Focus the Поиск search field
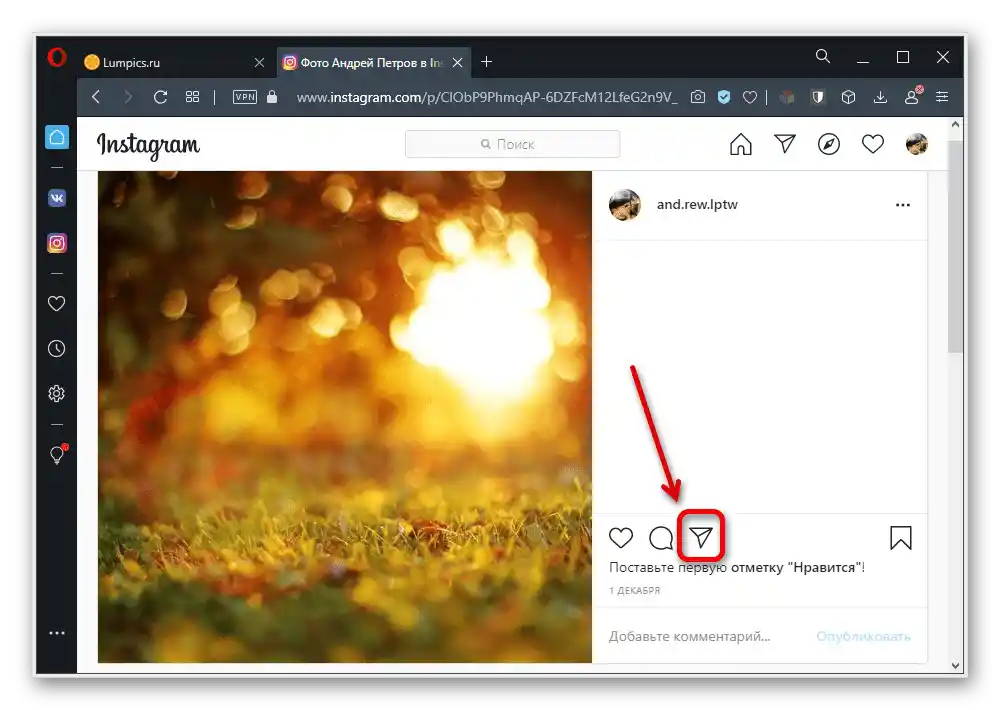Viewport: 1000px width, 710px height. coord(512,144)
